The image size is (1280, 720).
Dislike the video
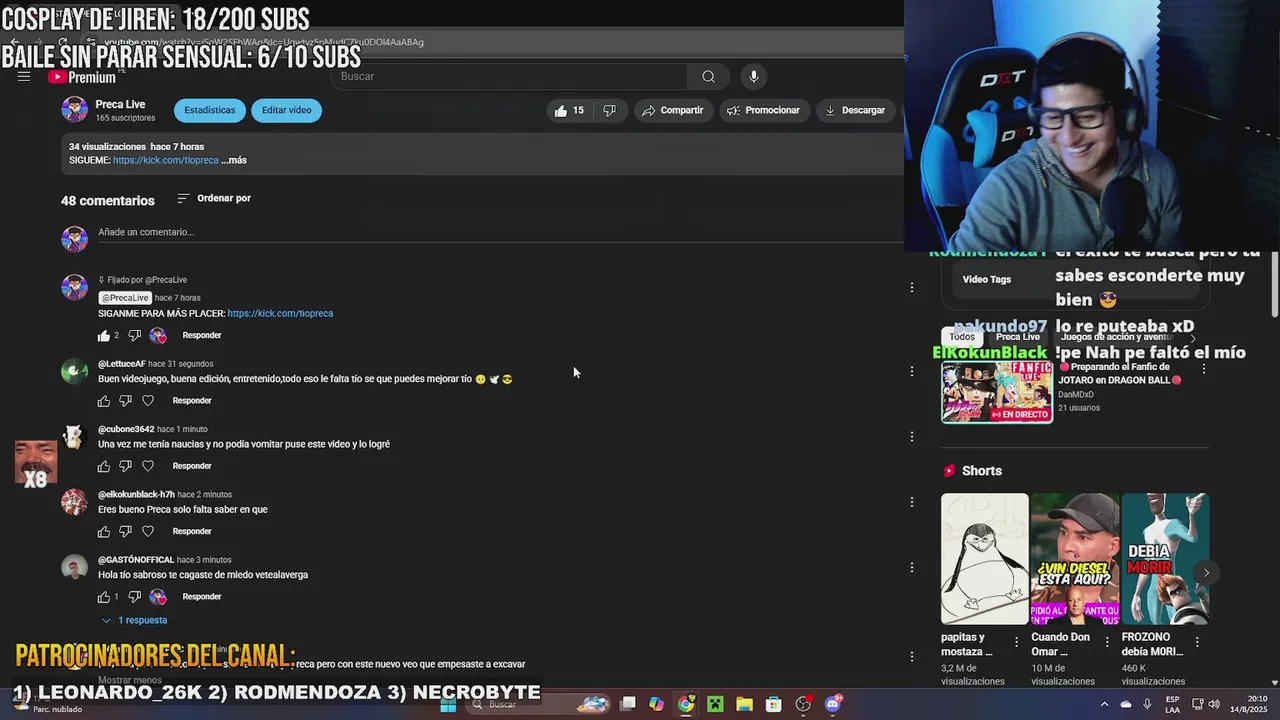[609, 110]
